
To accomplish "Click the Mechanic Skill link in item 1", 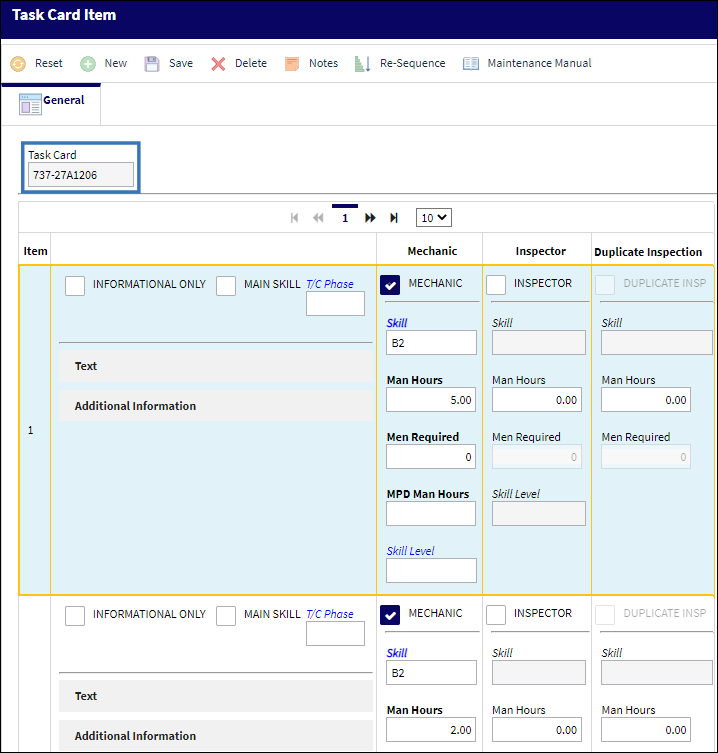I will point(397,323).
